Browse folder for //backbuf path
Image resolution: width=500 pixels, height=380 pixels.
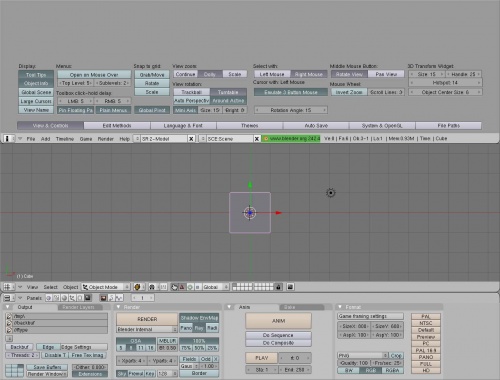[x=9, y=323]
